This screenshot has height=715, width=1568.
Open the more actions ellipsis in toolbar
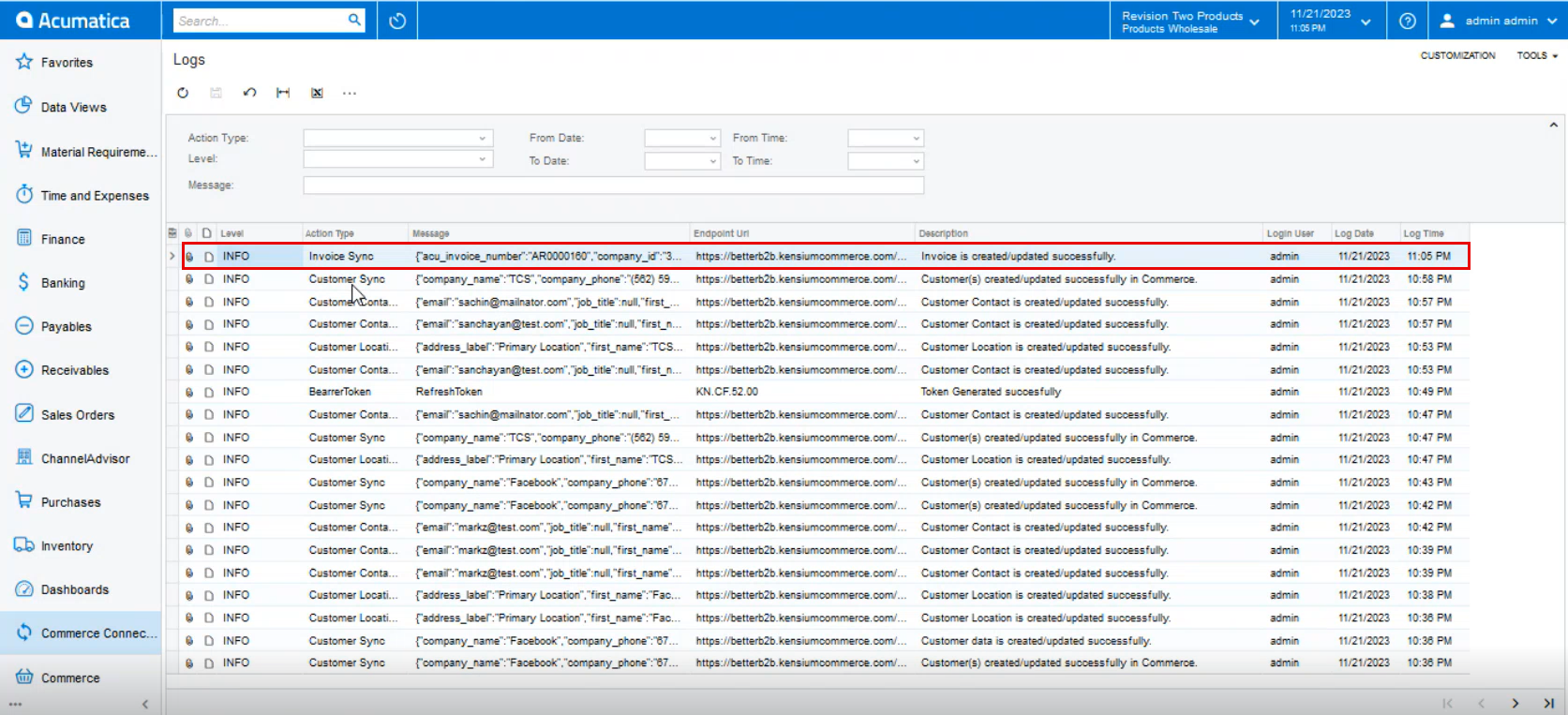coord(350,93)
